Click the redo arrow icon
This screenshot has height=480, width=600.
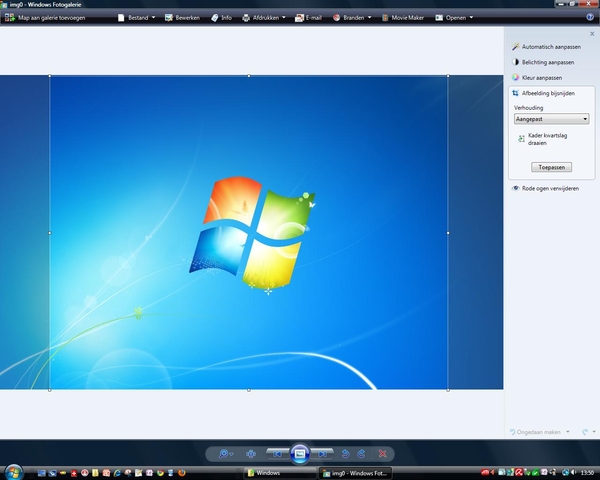coord(585,432)
